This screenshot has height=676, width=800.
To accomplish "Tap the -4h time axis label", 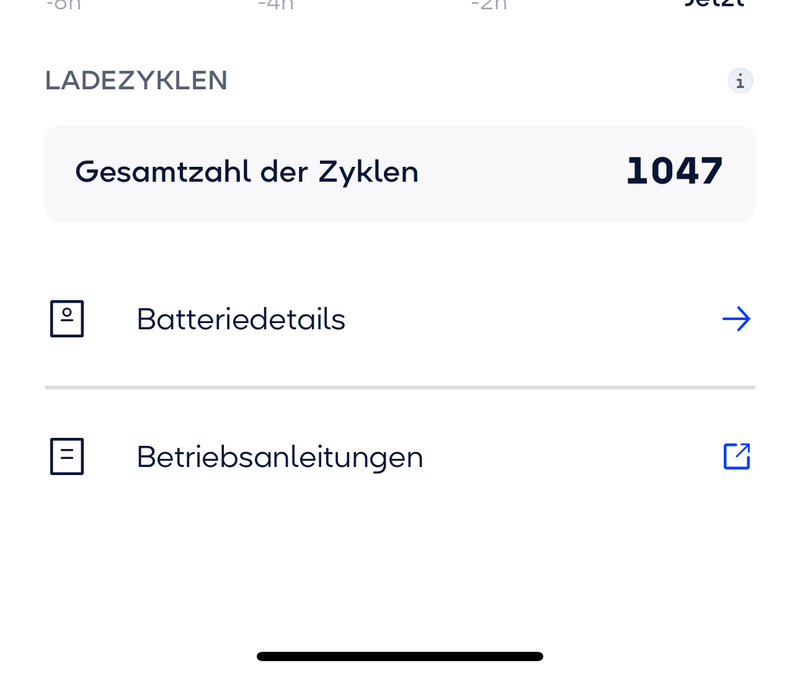I will [275, 4].
